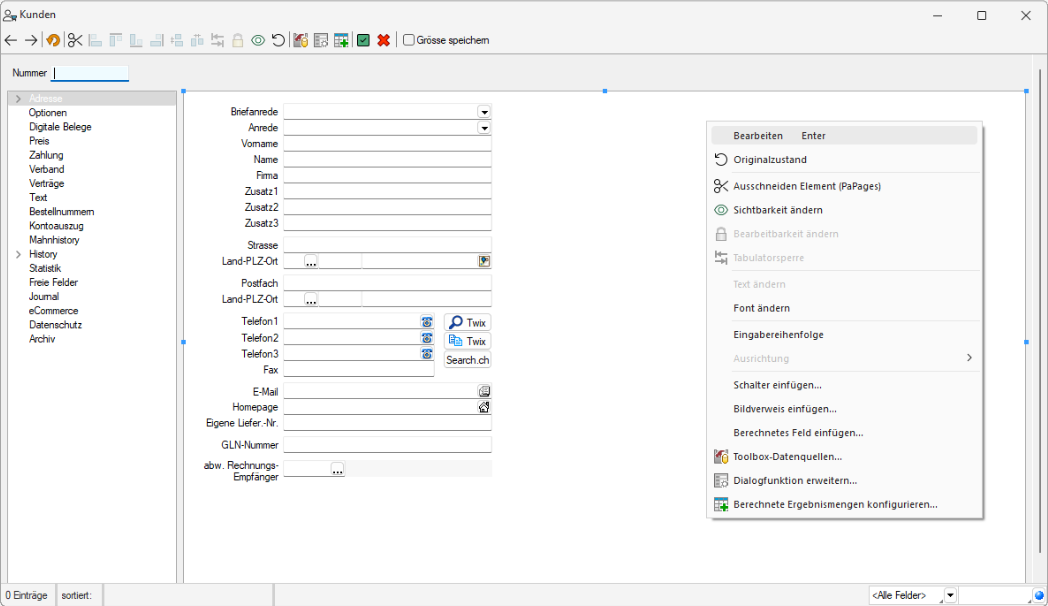Open the Briefanrede dropdown
1048x606 pixels.
click(x=484, y=112)
